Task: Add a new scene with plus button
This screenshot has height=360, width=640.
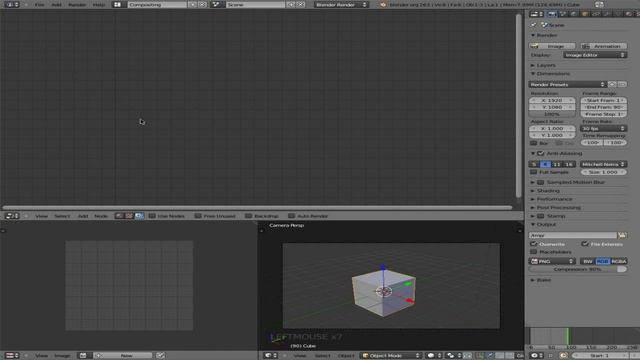Action: 291,4
